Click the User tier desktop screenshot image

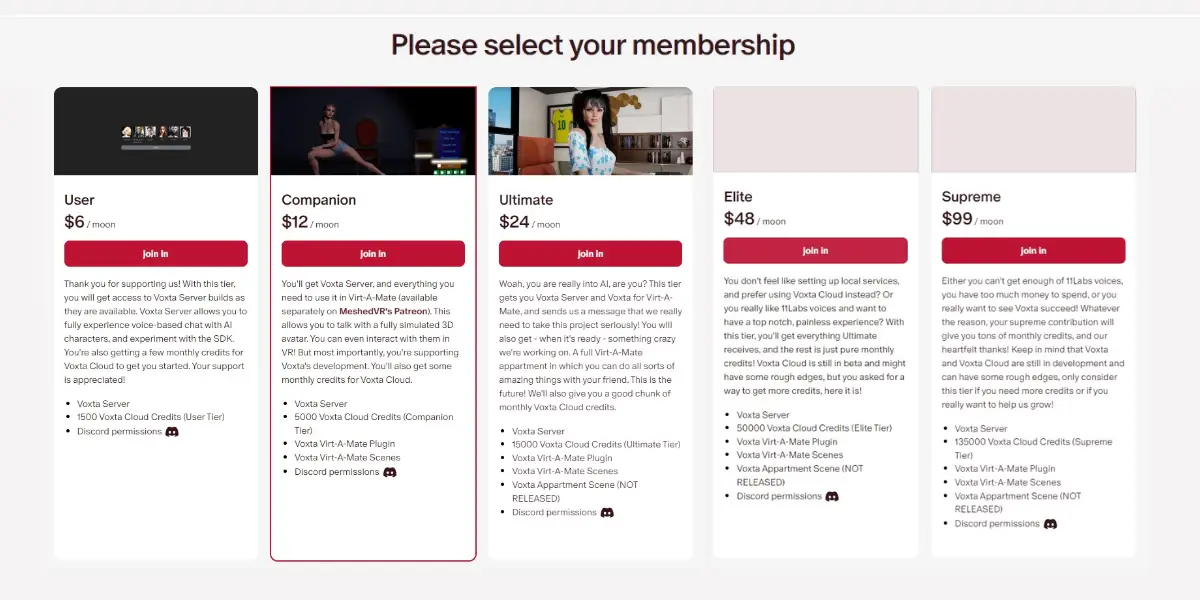[155, 130]
